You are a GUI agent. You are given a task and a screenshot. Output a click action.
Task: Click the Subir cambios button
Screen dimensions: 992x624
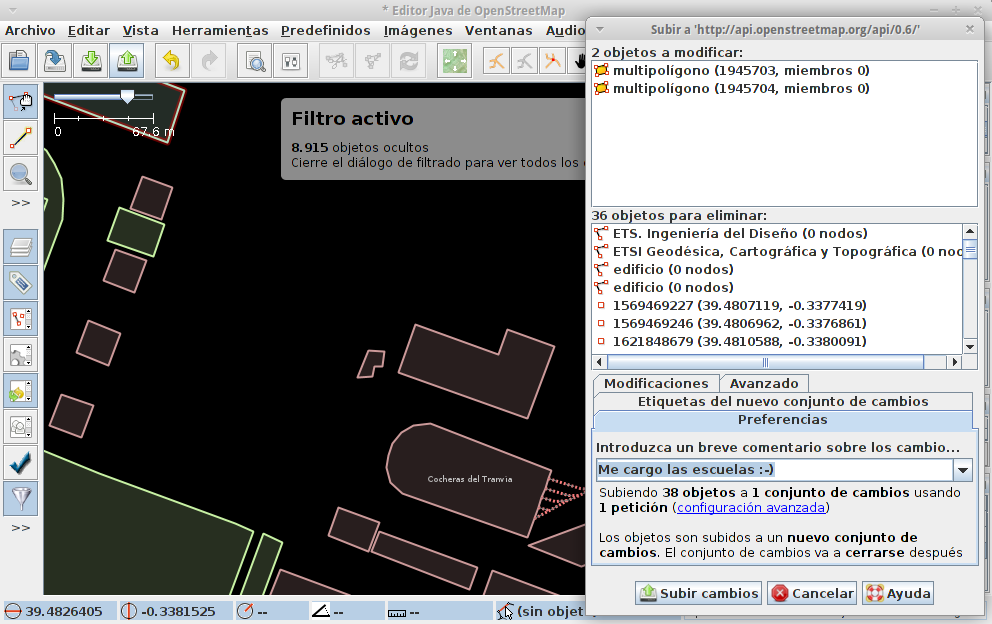coord(698,593)
